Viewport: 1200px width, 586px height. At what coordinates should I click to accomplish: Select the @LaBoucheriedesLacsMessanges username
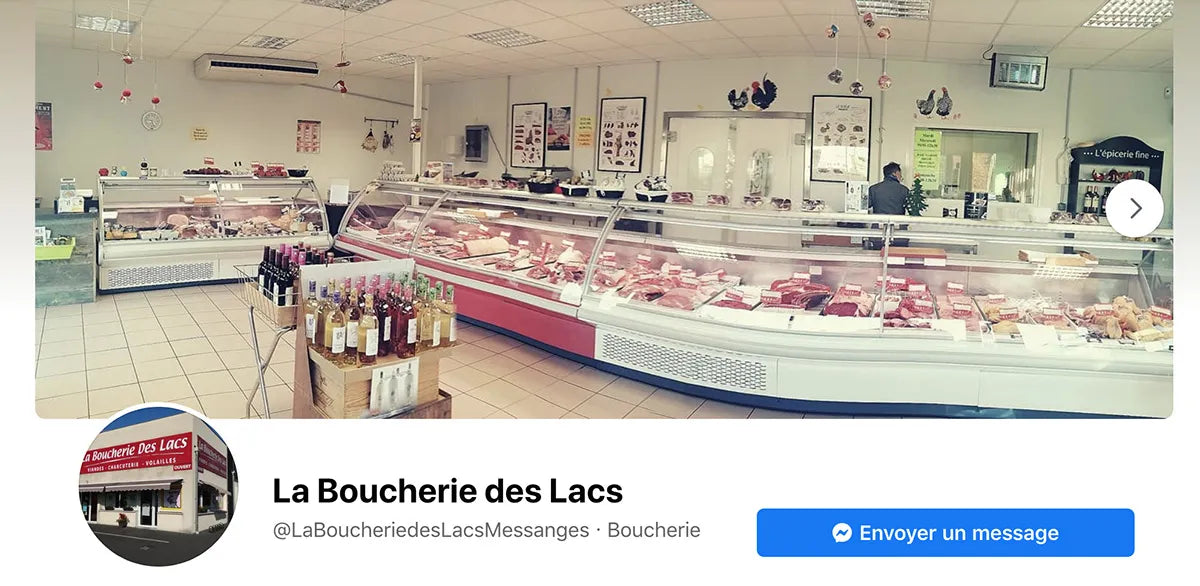pos(431,530)
